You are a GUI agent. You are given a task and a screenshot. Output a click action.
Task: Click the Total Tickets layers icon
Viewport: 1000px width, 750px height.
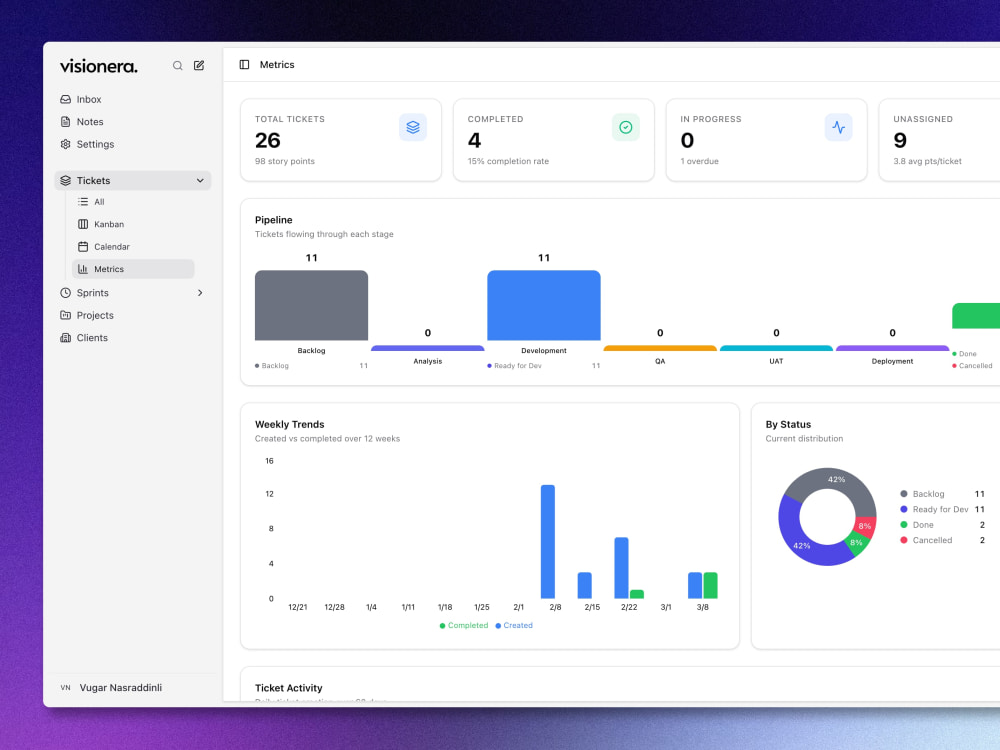click(413, 128)
